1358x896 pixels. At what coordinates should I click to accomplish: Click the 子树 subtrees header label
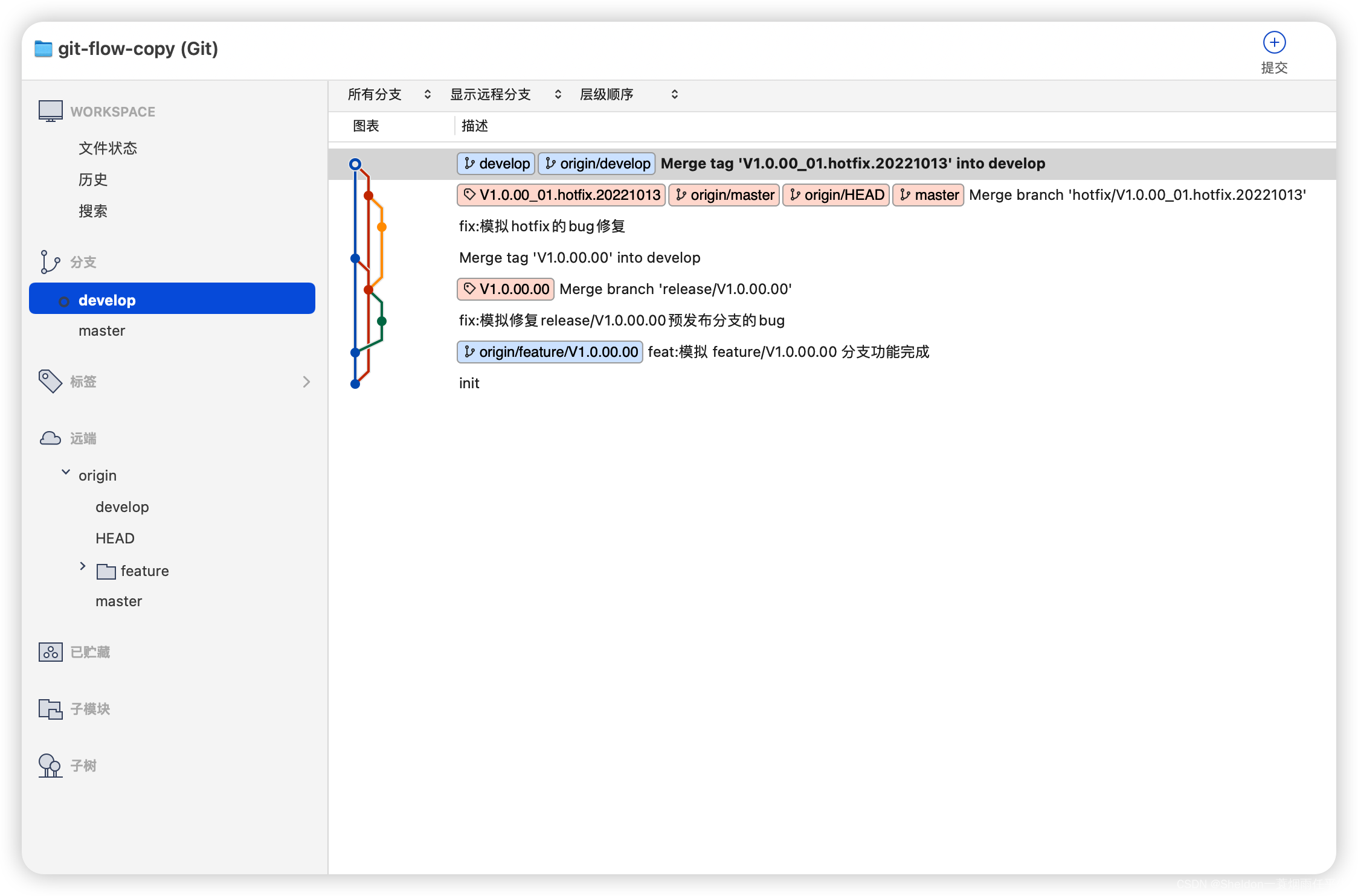pyautogui.click(x=83, y=766)
